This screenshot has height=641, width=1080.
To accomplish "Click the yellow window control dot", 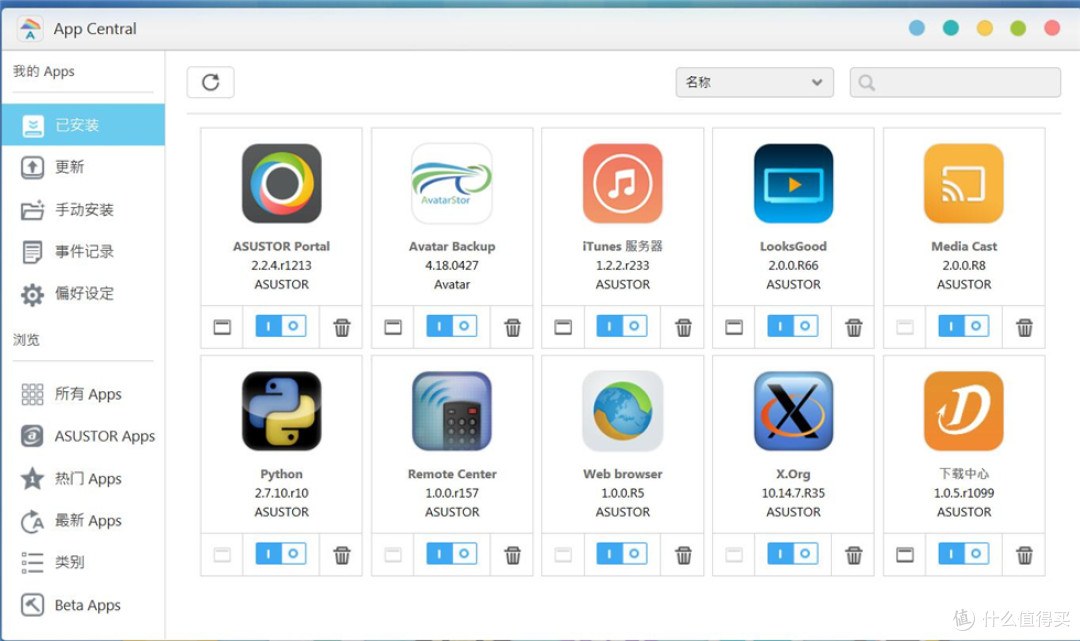I will (984, 28).
